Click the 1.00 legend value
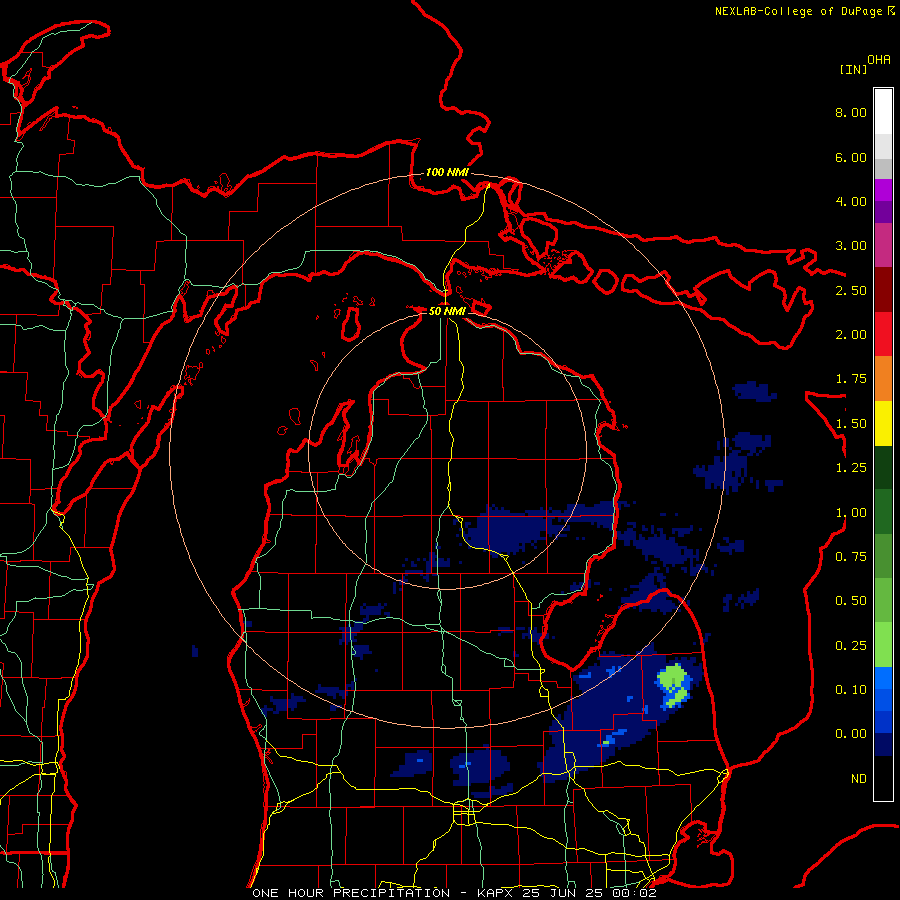Screen dimensions: 900x900 coord(851,513)
